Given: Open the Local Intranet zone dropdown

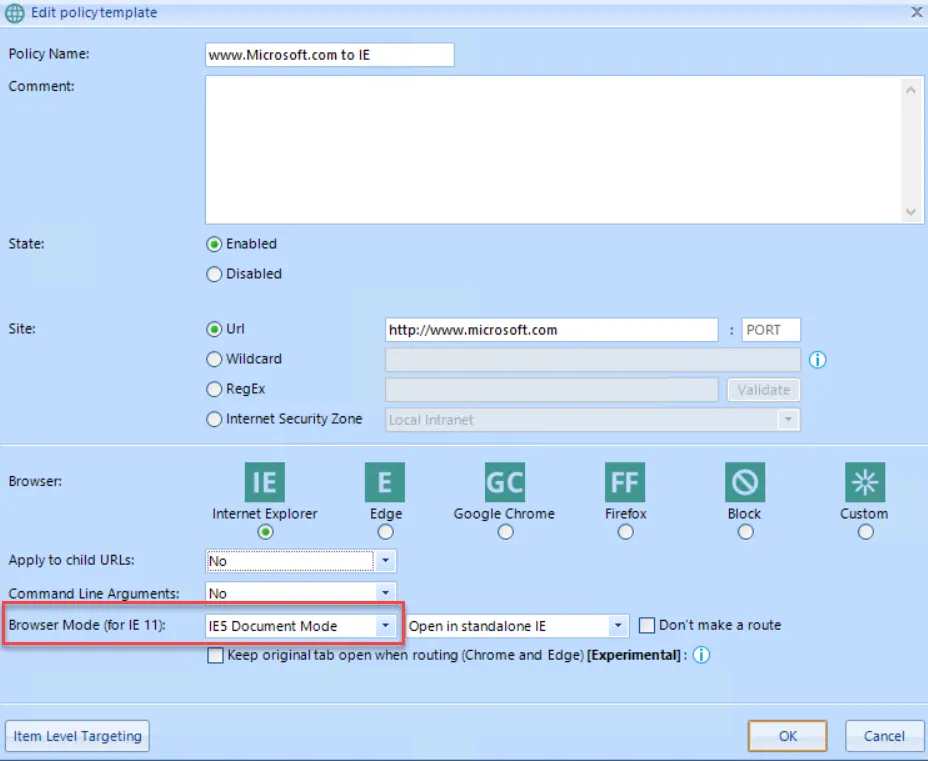Looking at the screenshot, I should coord(788,420).
